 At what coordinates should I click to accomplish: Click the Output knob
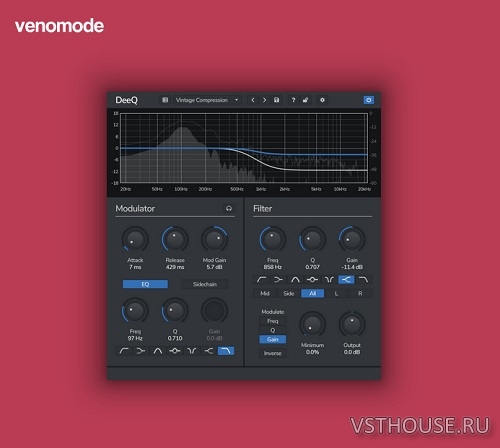[x=352, y=324]
